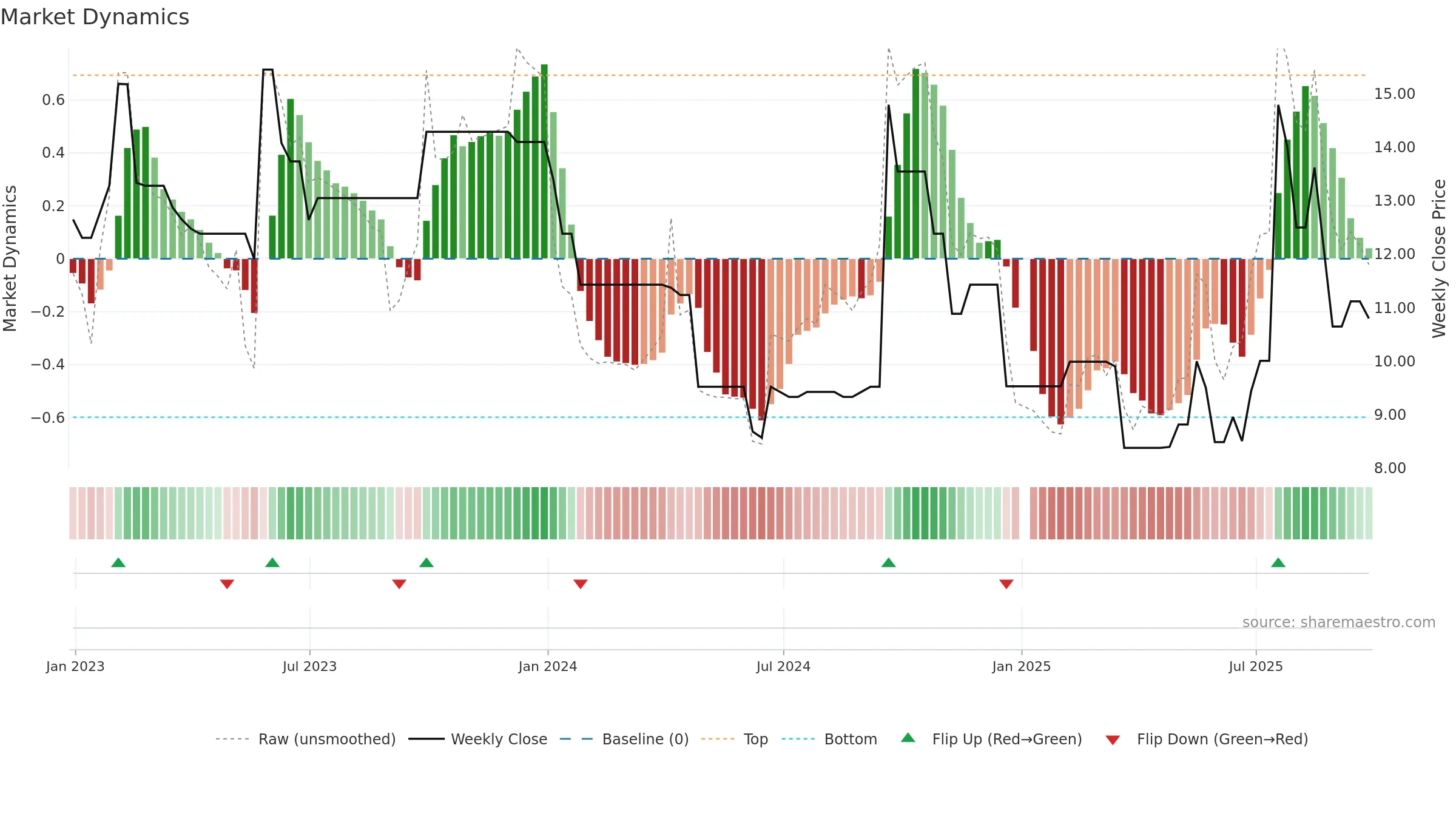Image resolution: width=1456 pixels, height=819 pixels.
Task: Select the flip-up marker after Jul 2025
Action: click(x=1278, y=562)
